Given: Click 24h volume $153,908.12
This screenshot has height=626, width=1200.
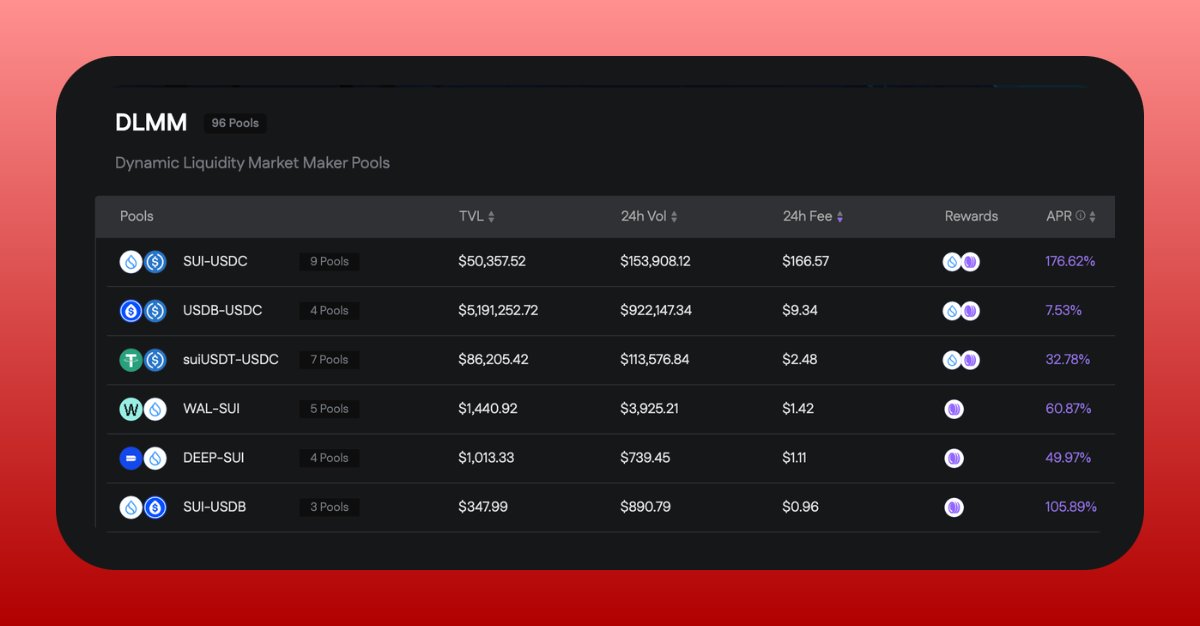Looking at the screenshot, I should [656, 261].
